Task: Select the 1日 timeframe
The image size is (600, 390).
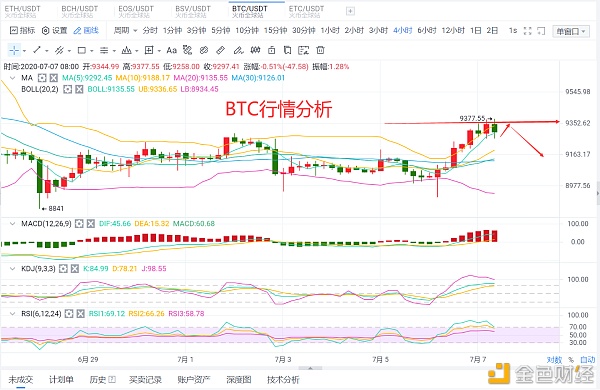Action: 476,30
